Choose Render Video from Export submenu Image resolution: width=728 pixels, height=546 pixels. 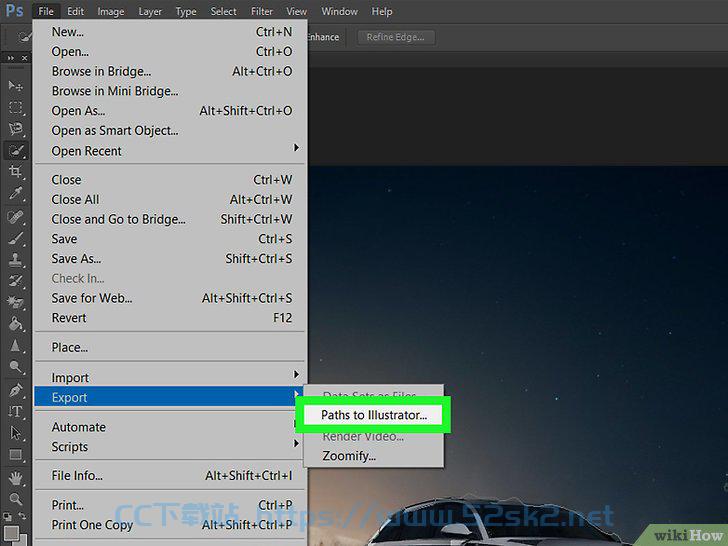click(x=373, y=436)
